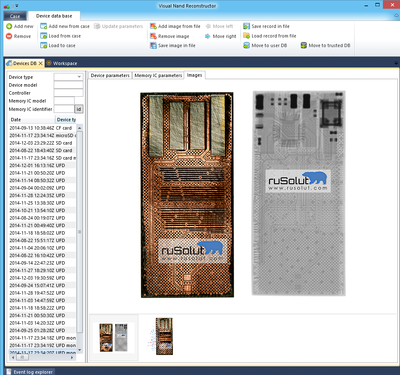Click the Add new icon
This screenshot has height=375, width=400.
click(x=9, y=26)
